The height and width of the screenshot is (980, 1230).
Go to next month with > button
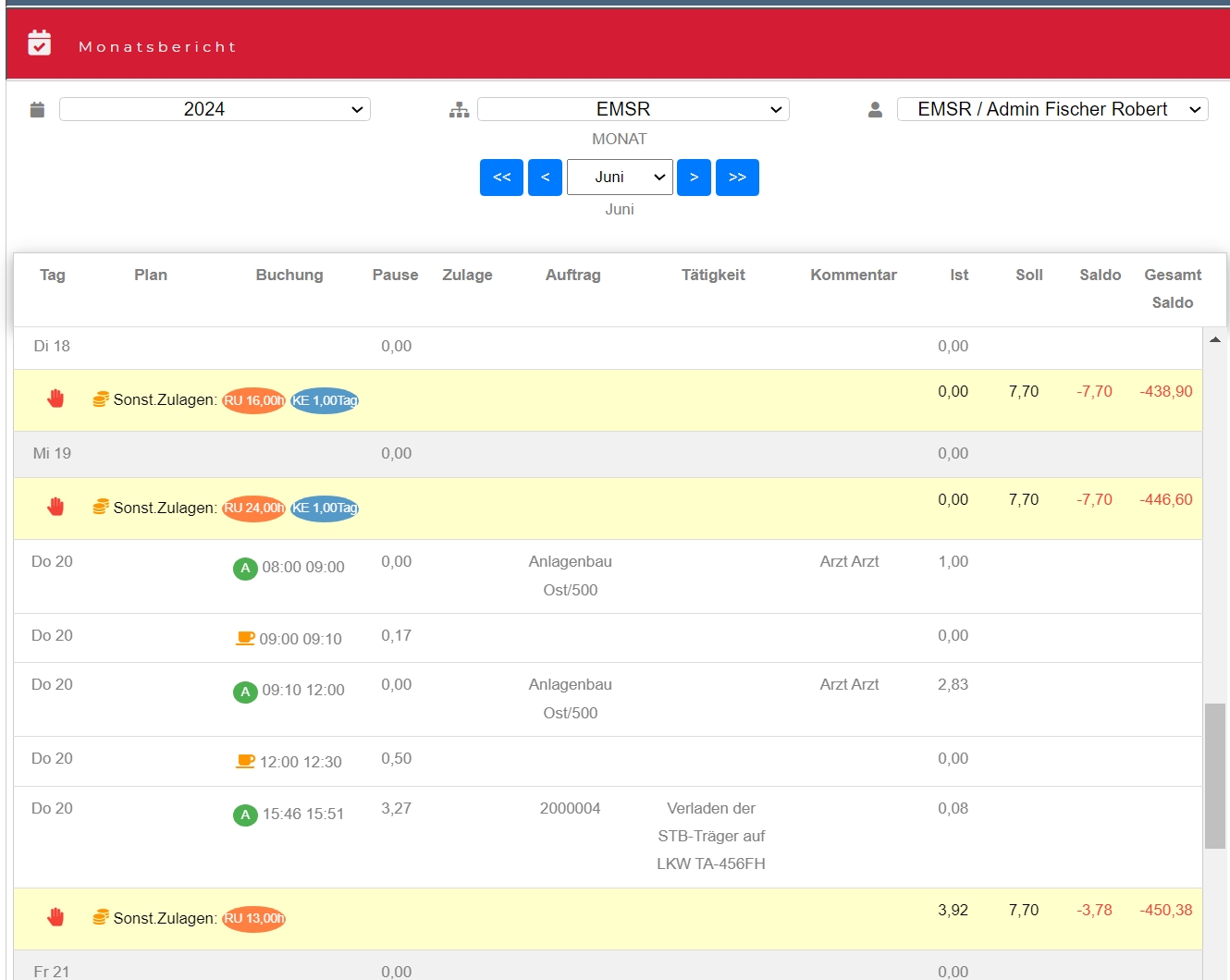[x=694, y=177]
